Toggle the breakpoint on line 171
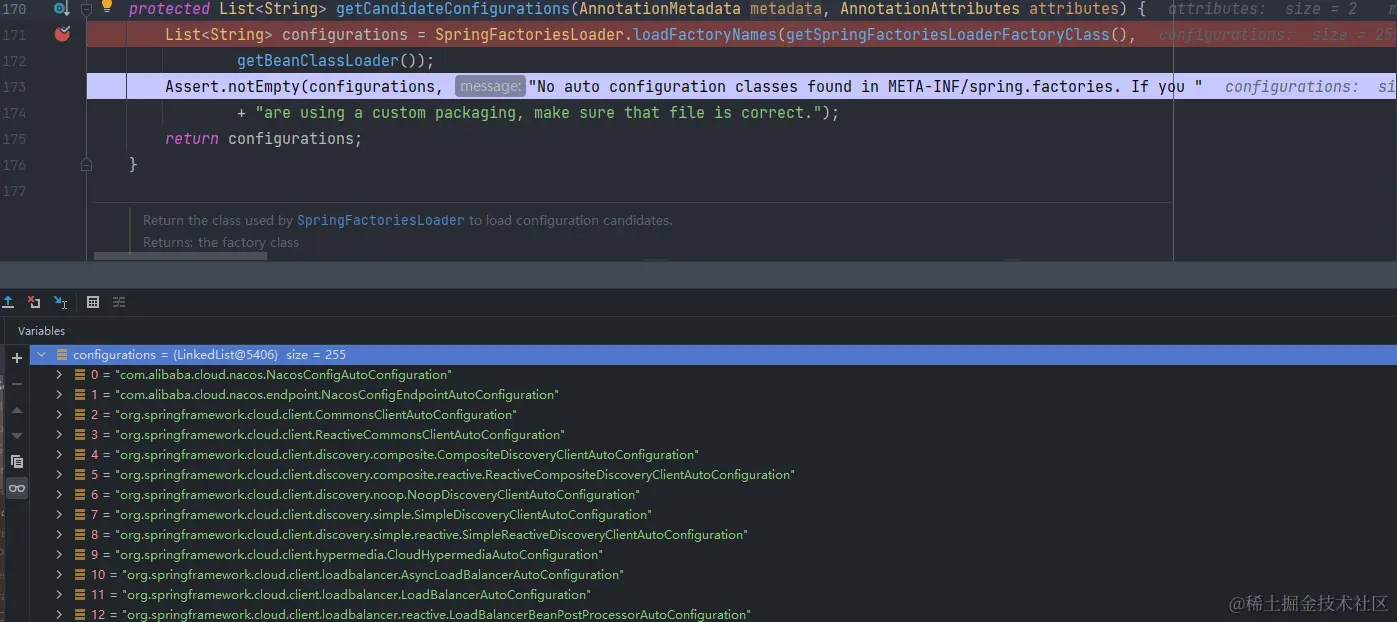The image size is (1397, 622). 62,34
